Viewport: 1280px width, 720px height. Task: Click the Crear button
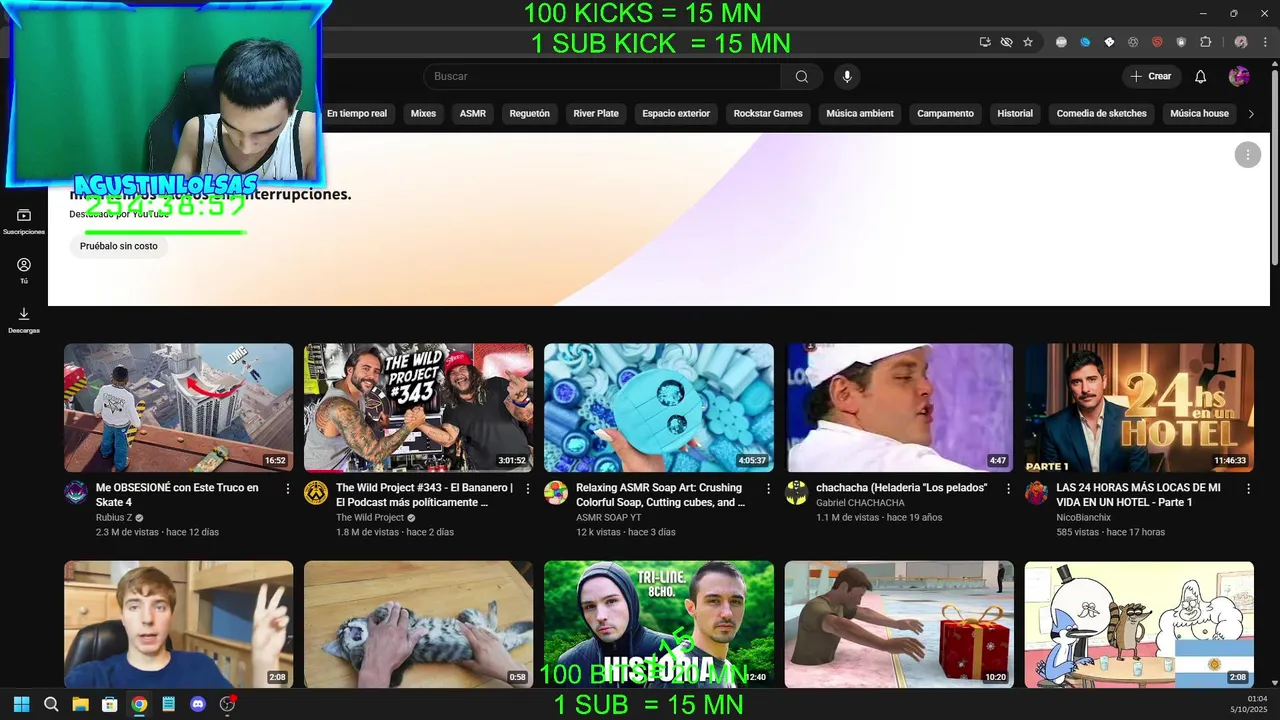(1151, 77)
